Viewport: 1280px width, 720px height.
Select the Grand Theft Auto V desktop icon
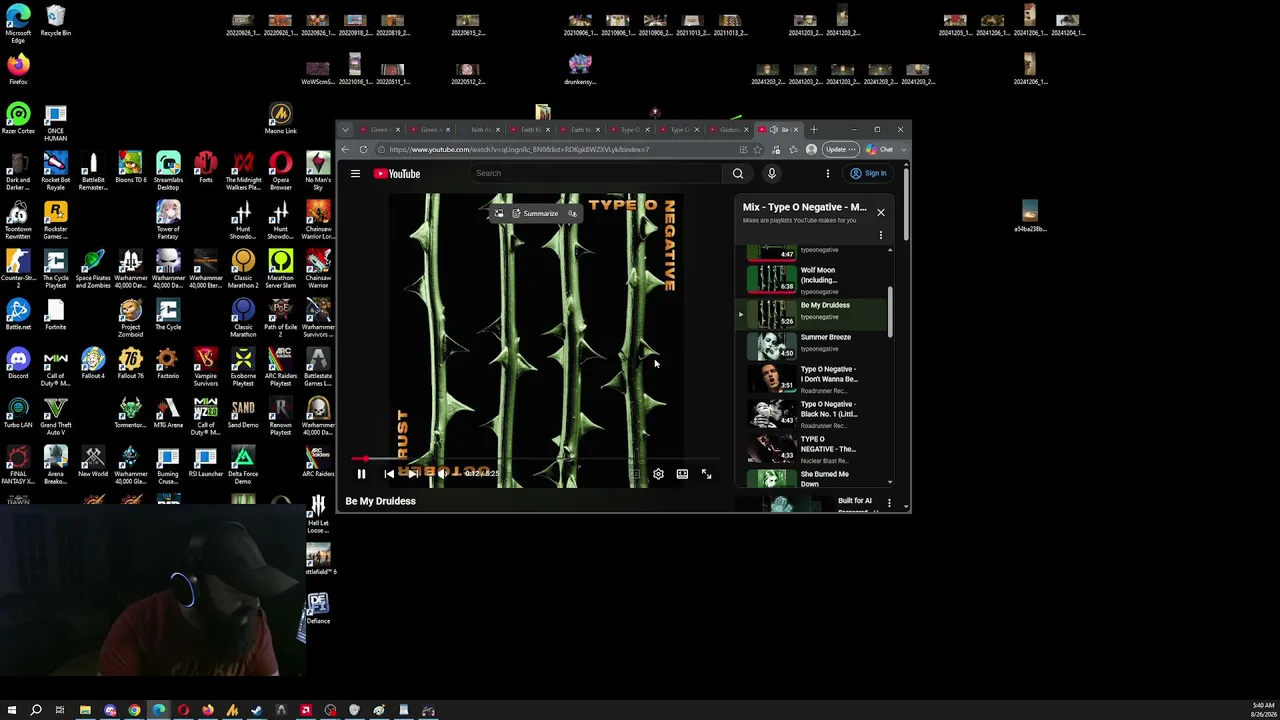(x=55, y=416)
